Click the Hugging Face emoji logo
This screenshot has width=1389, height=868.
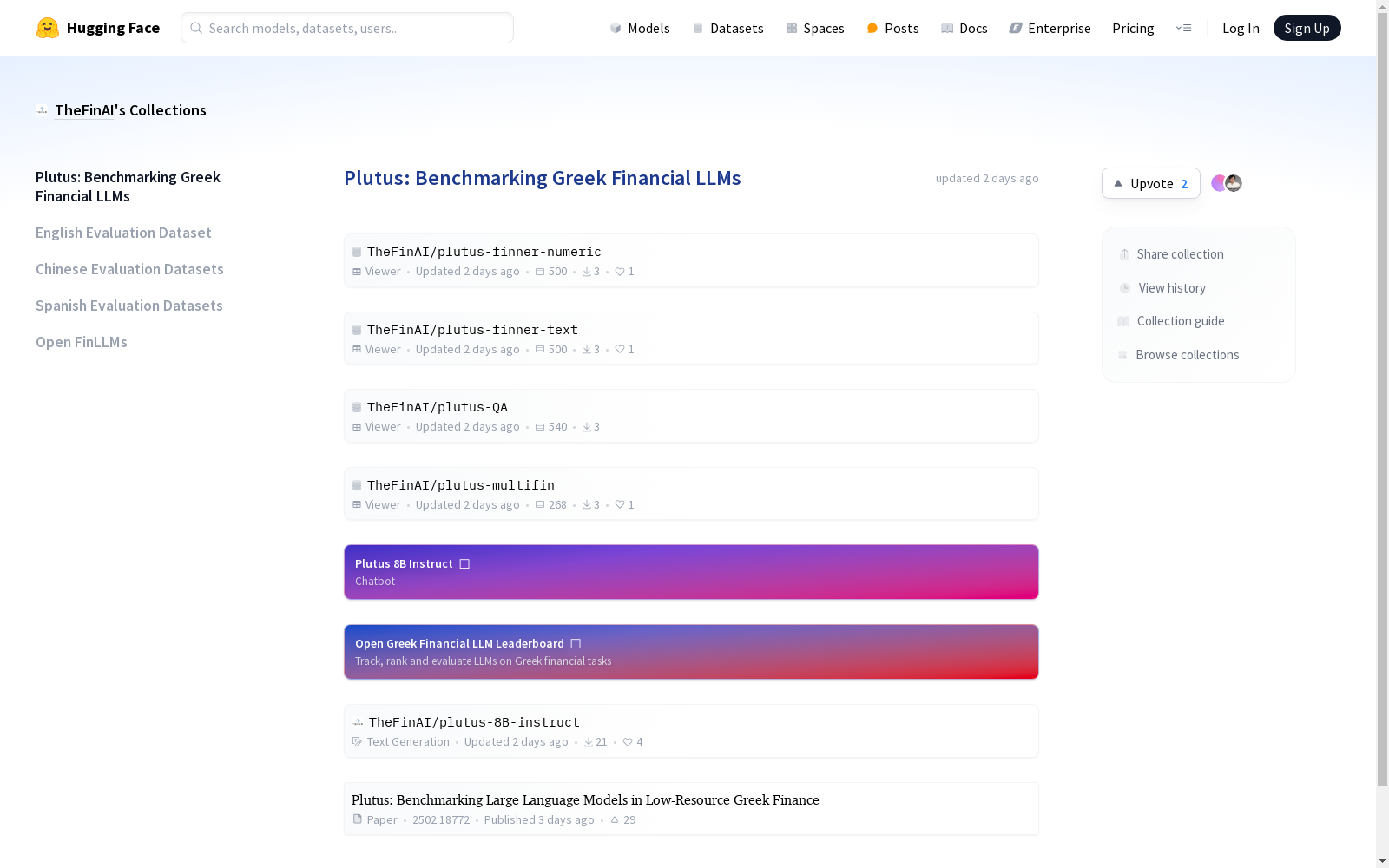[48, 28]
